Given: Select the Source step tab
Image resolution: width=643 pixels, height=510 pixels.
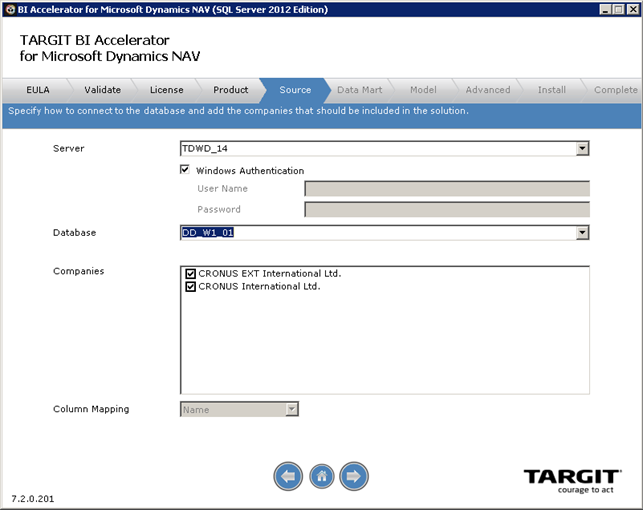Looking at the screenshot, I should click(x=295, y=90).
